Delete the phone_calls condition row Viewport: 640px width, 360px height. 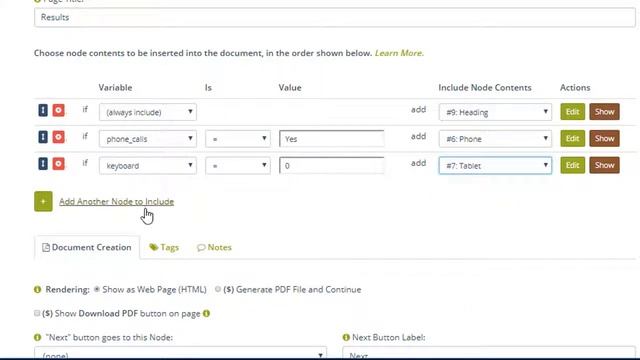tap(58, 137)
